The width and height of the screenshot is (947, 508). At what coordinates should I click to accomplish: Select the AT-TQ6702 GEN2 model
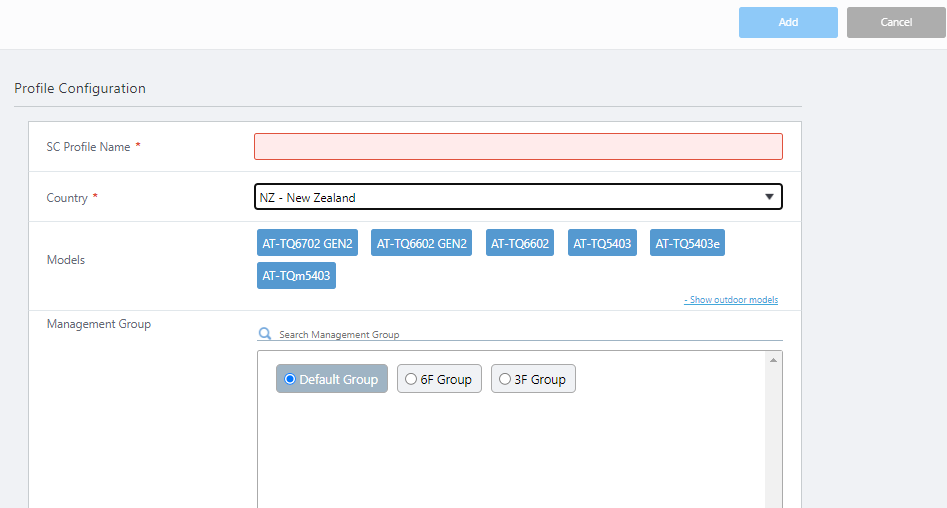pyautogui.click(x=307, y=243)
